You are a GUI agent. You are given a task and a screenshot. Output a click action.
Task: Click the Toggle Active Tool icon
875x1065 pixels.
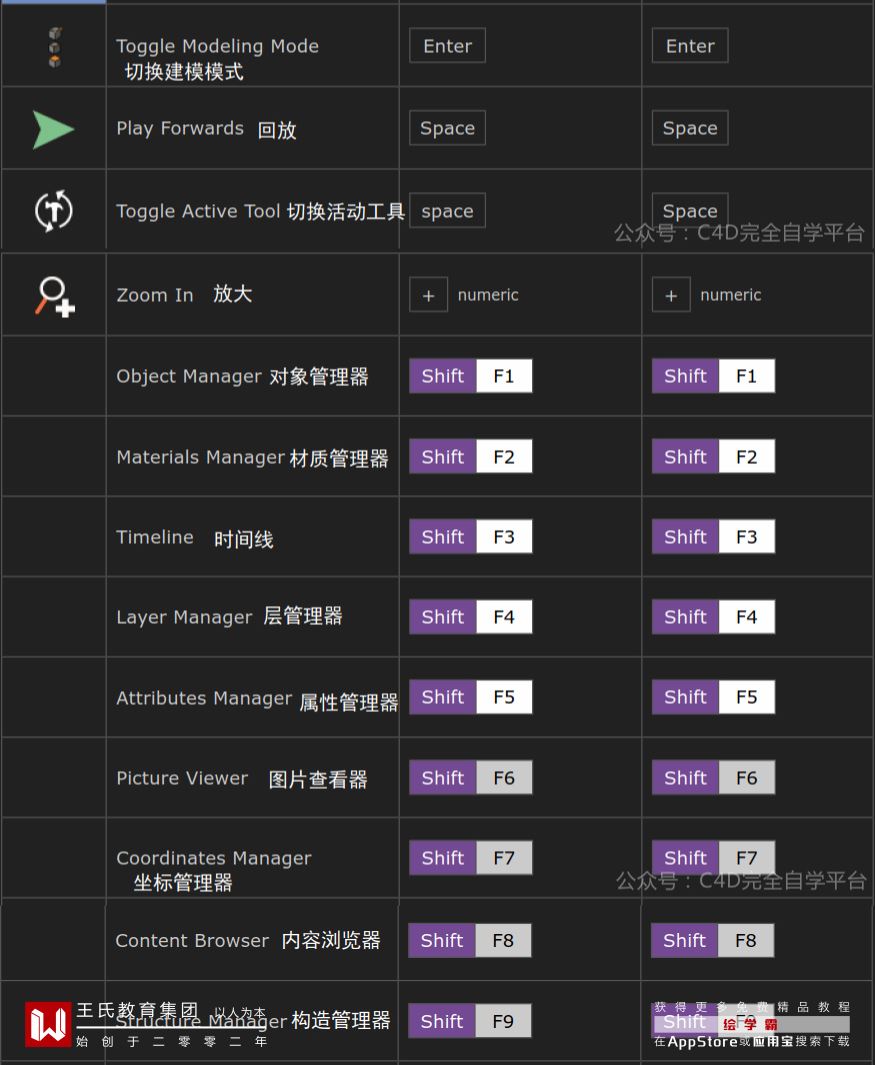pyautogui.click(x=53, y=210)
